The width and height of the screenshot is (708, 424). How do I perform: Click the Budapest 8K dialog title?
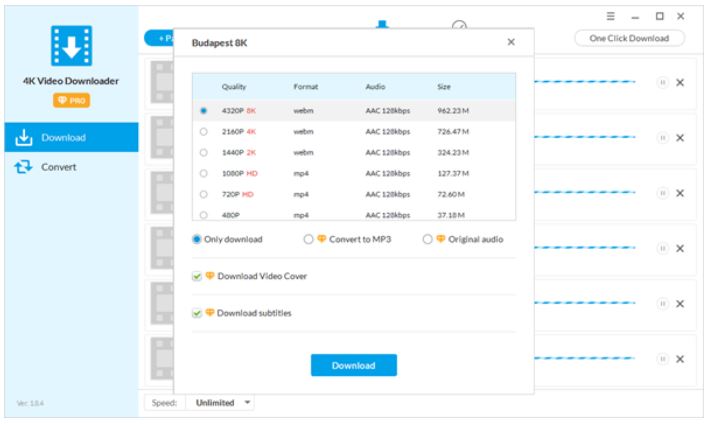(x=219, y=43)
